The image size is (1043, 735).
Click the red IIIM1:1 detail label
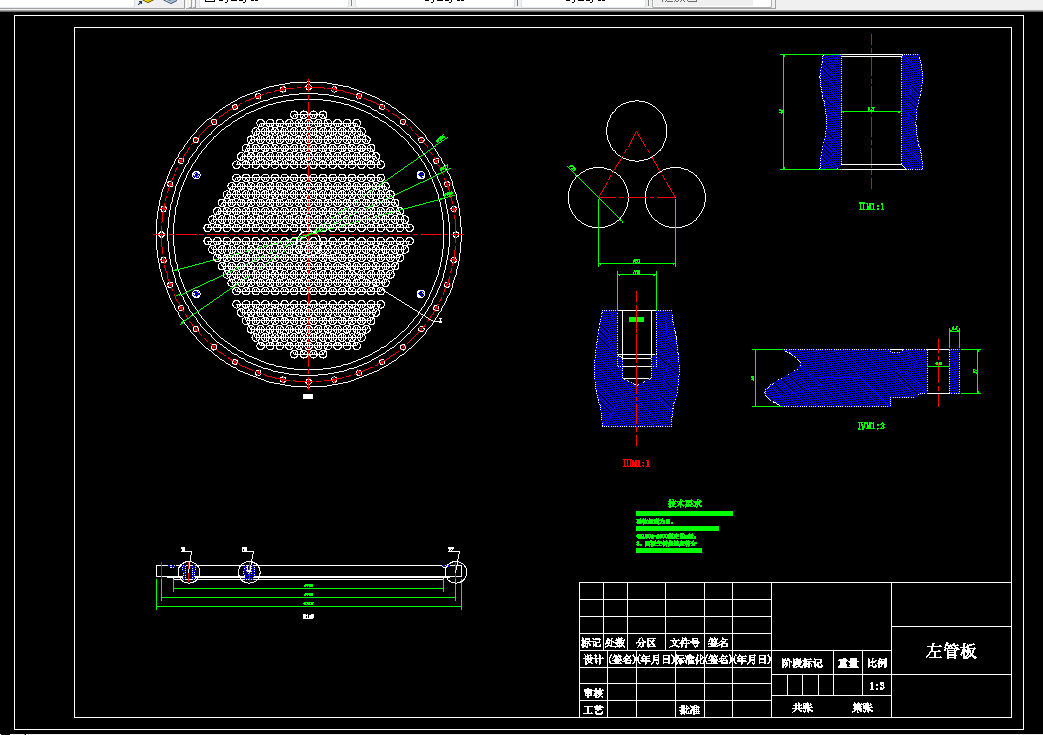point(636,463)
